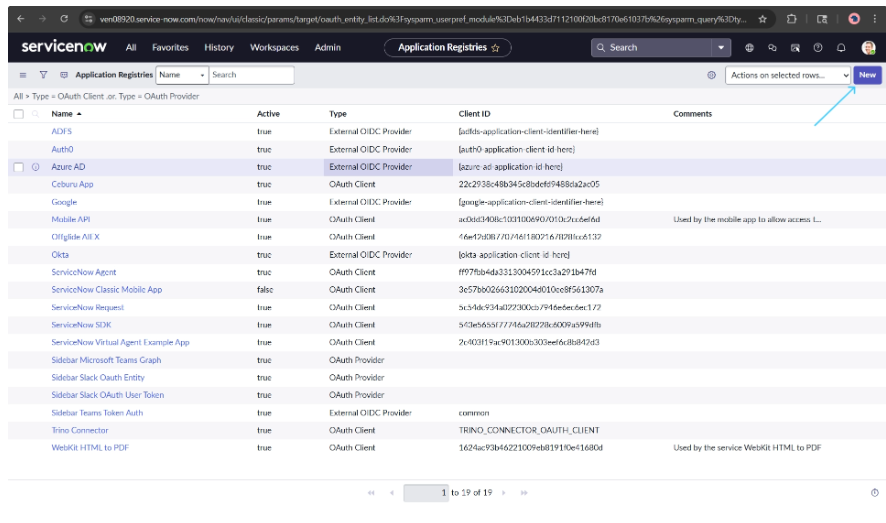Sort by the Active column header
The image size is (886, 523).
(x=268, y=114)
